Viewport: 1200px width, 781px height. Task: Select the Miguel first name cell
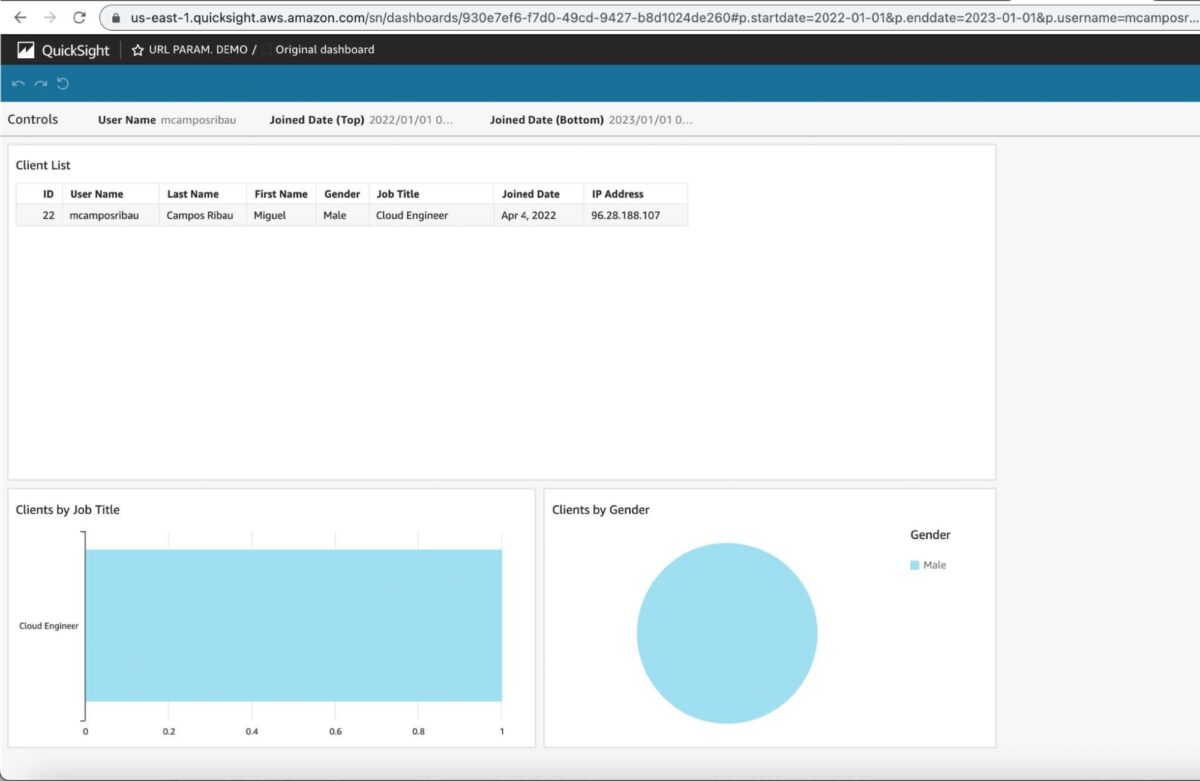pos(281,215)
